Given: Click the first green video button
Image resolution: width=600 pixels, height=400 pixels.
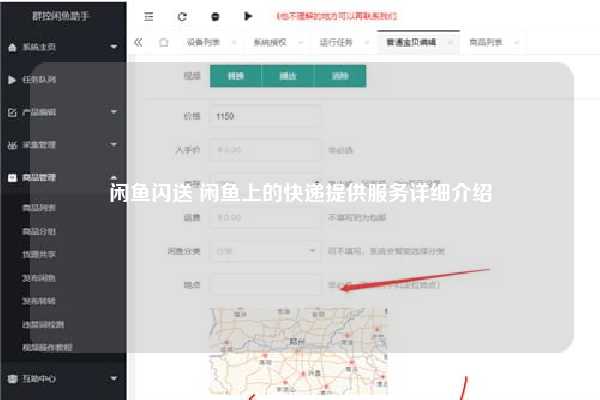Looking at the screenshot, I should tap(236, 76).
